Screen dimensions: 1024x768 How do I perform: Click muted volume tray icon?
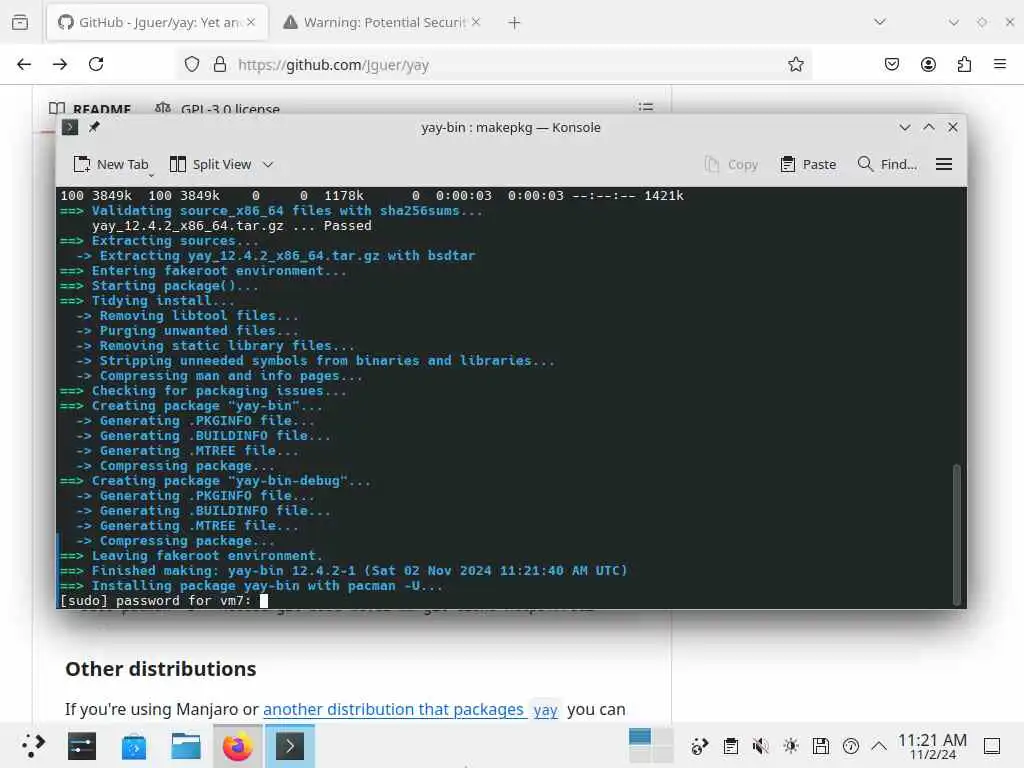tap(760, 746)
